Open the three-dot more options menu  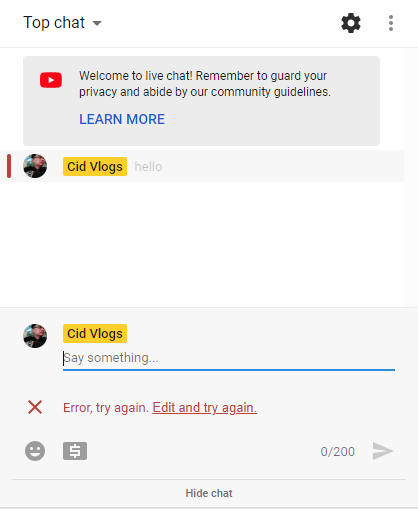391,23
